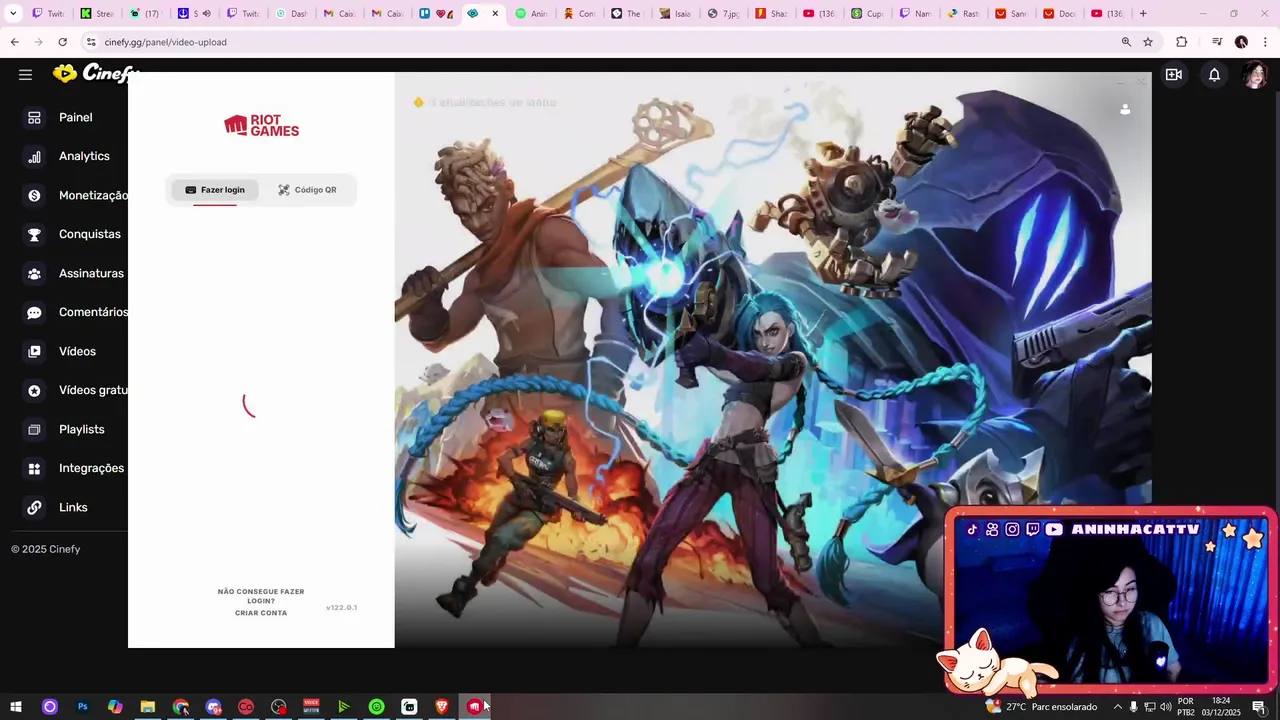This screenshot has height=720, width=1280.
Task: Open Photoshop from the taskbar
Action: [x=82, y=707]
